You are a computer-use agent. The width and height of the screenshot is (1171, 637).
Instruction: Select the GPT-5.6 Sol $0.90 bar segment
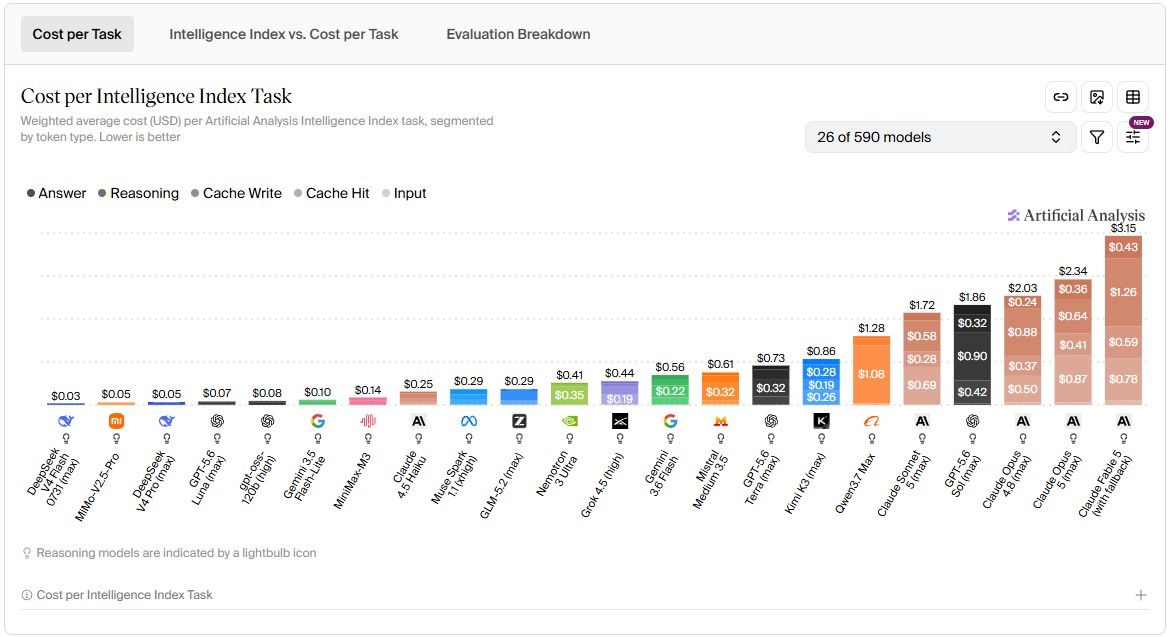coord(972,356)
